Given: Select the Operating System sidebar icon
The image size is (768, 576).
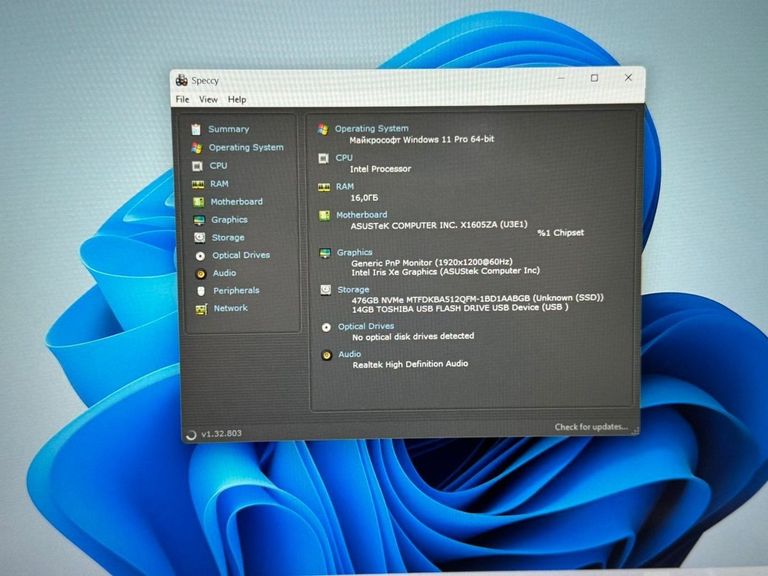Looking at the screenshot, I should pyautogui.click(x=196, y=147).
